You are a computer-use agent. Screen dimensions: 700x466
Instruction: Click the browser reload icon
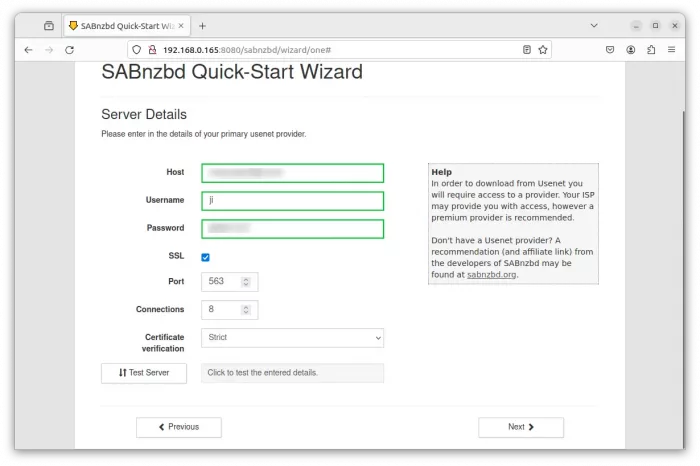[69, 49]
